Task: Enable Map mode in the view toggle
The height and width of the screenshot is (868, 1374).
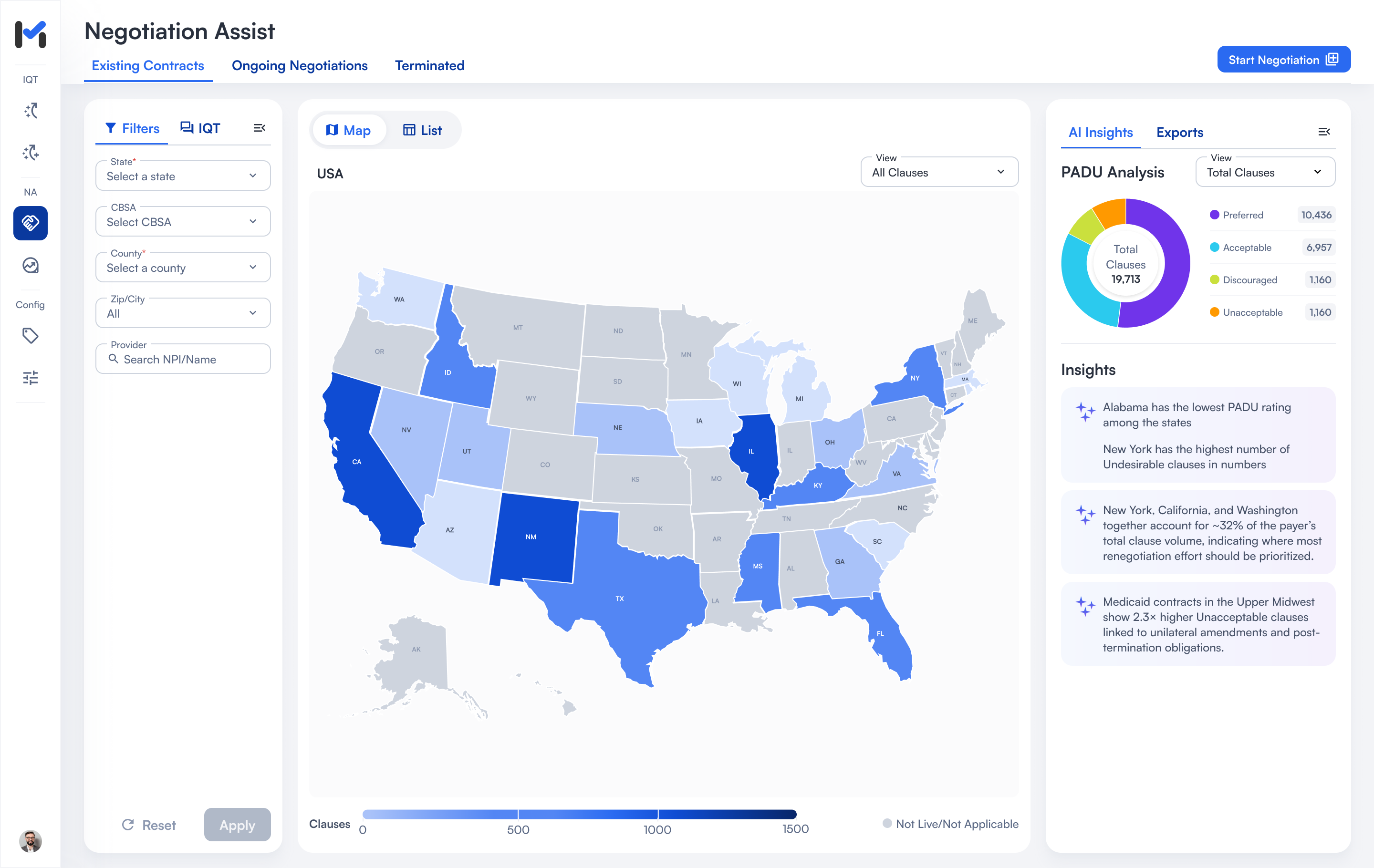Action: [x=349, y=130]
